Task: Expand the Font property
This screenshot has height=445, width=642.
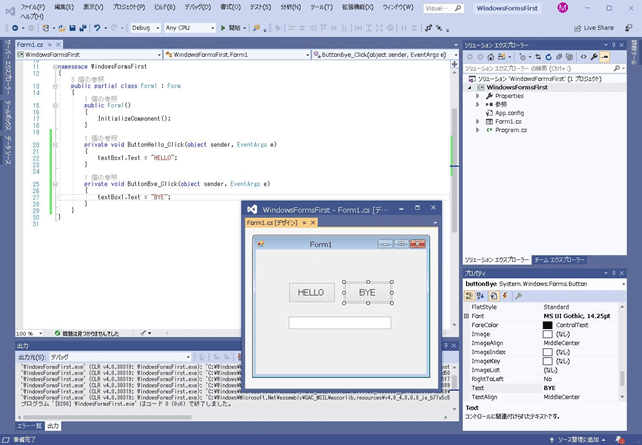Action: 466,316
